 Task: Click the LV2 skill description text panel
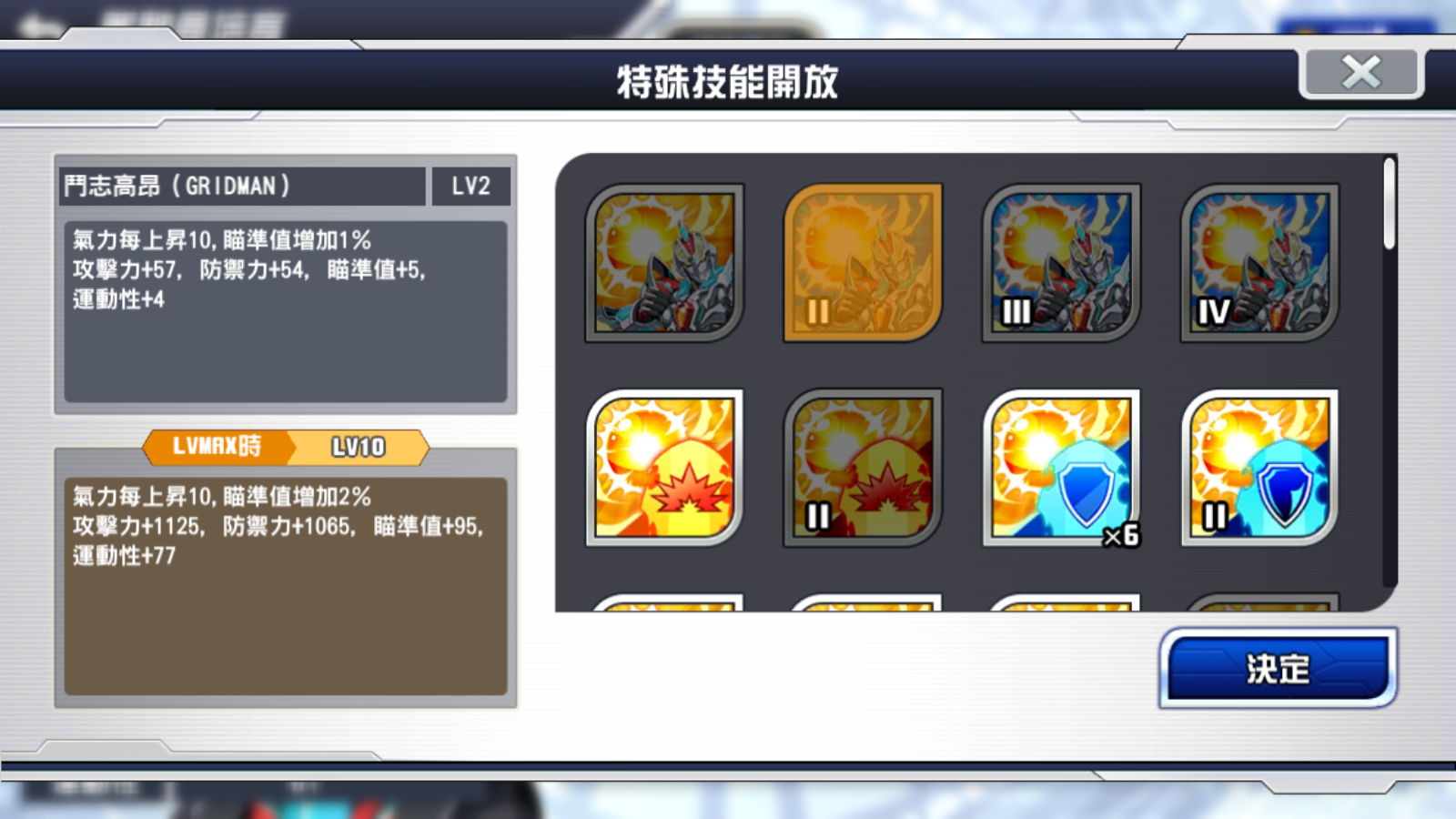click(x=286, y=311)
